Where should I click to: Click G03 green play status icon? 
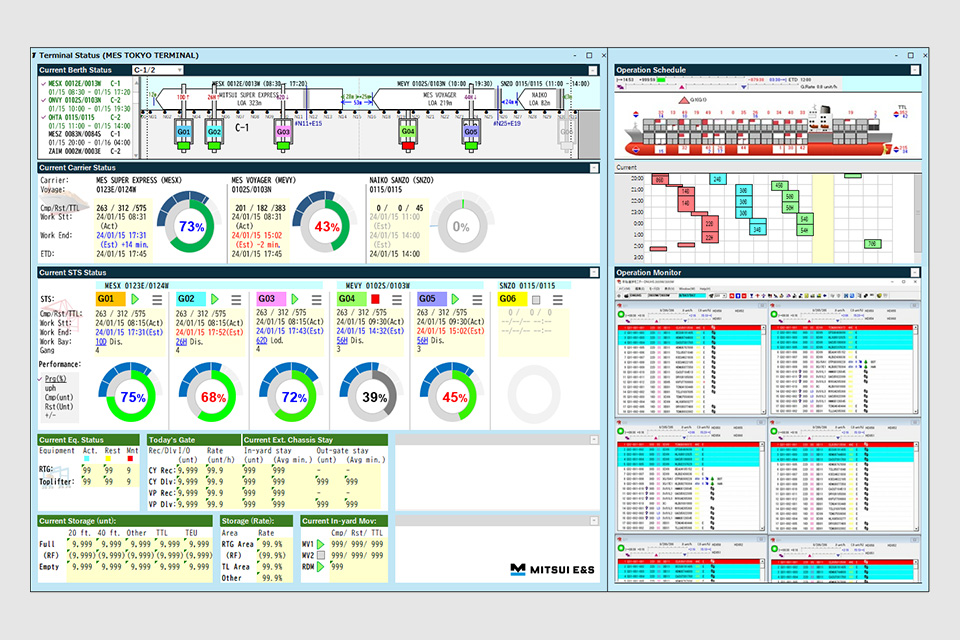295,299
